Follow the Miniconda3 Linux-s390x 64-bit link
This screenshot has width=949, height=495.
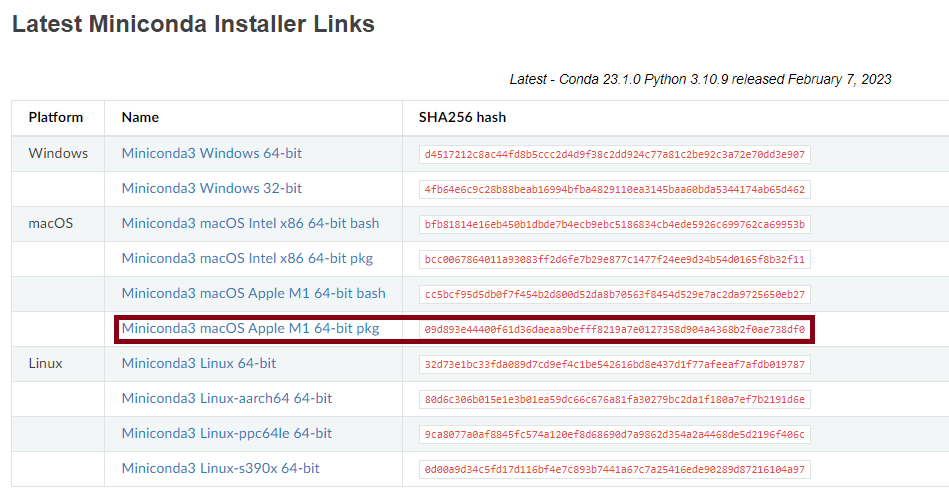220,468
